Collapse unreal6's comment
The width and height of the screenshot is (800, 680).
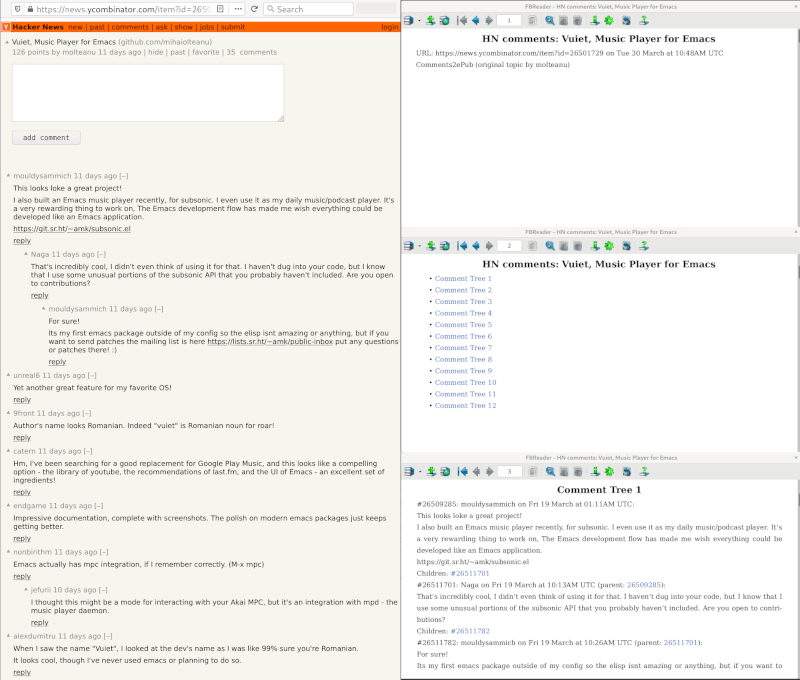(92, 375)
